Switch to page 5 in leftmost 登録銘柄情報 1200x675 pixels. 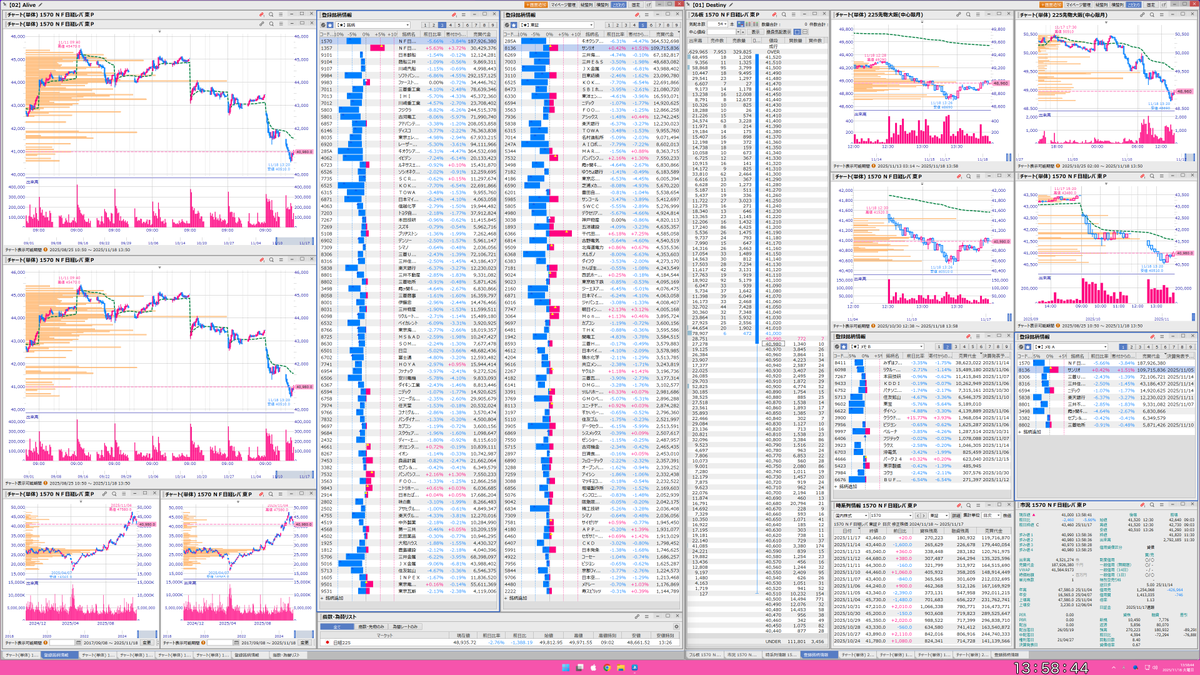(461, 25)
